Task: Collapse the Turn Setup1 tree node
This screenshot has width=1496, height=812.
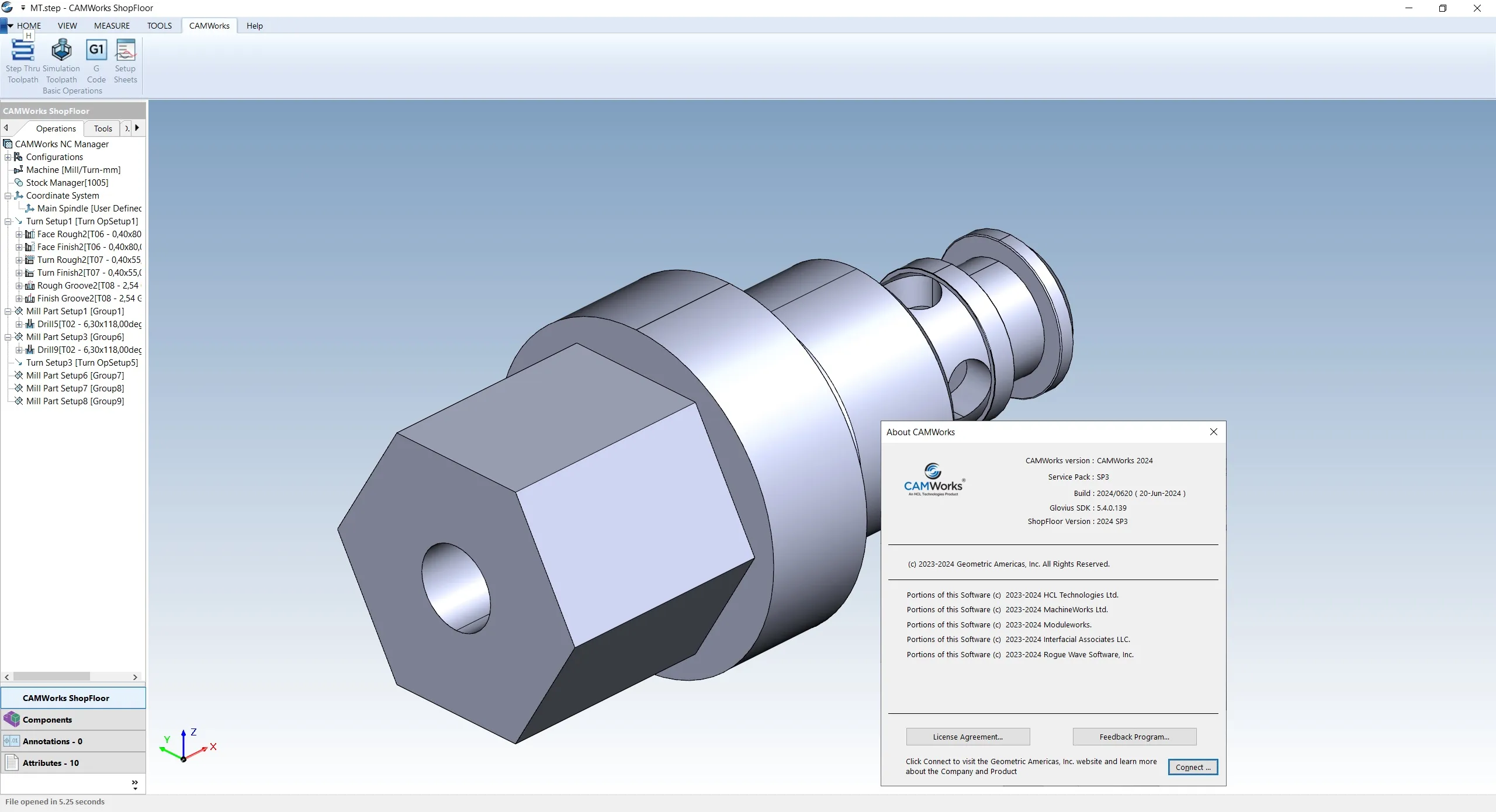Action: point(8,221)
